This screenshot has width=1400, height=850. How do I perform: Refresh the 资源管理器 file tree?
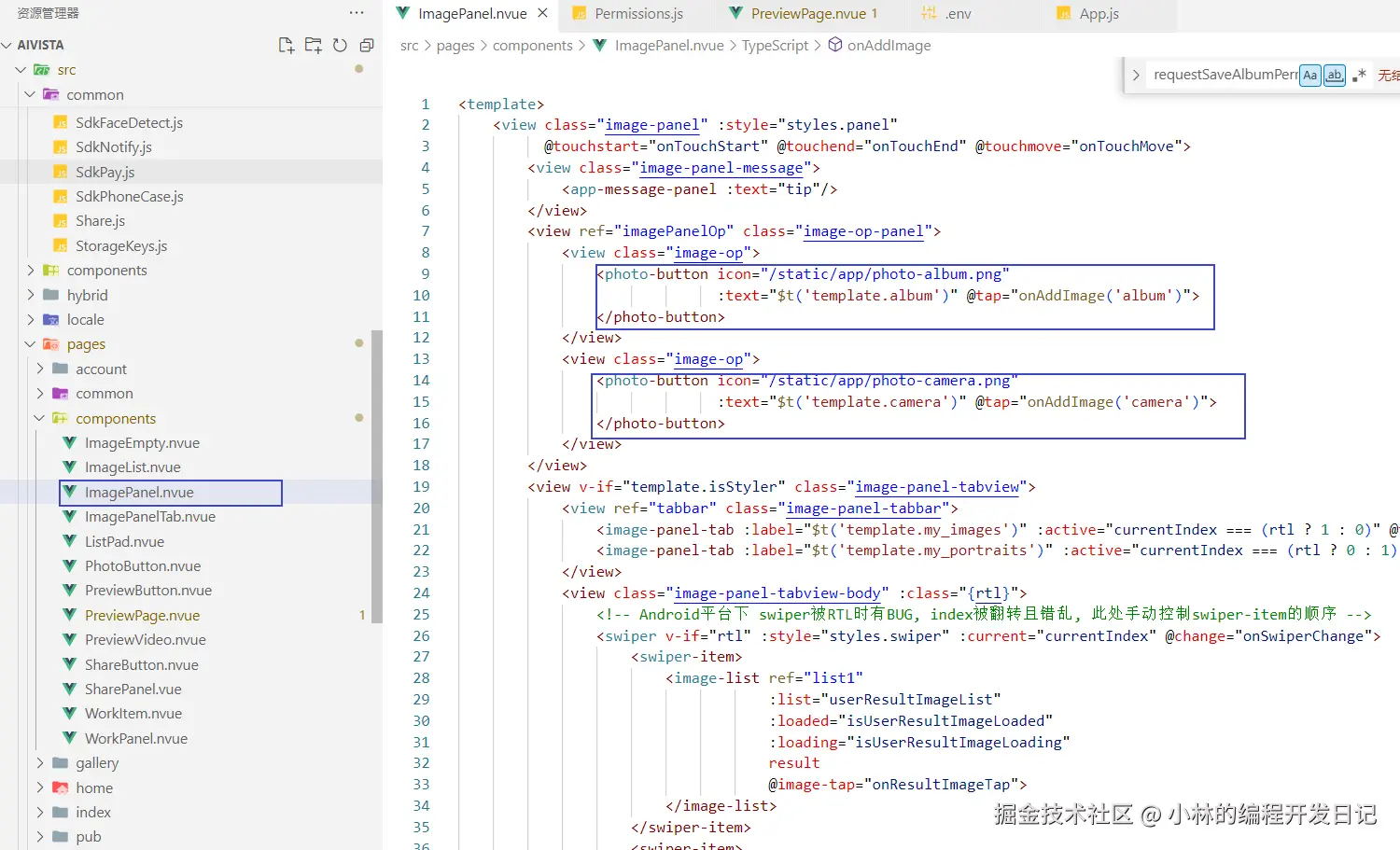click(x=339, y=44)
